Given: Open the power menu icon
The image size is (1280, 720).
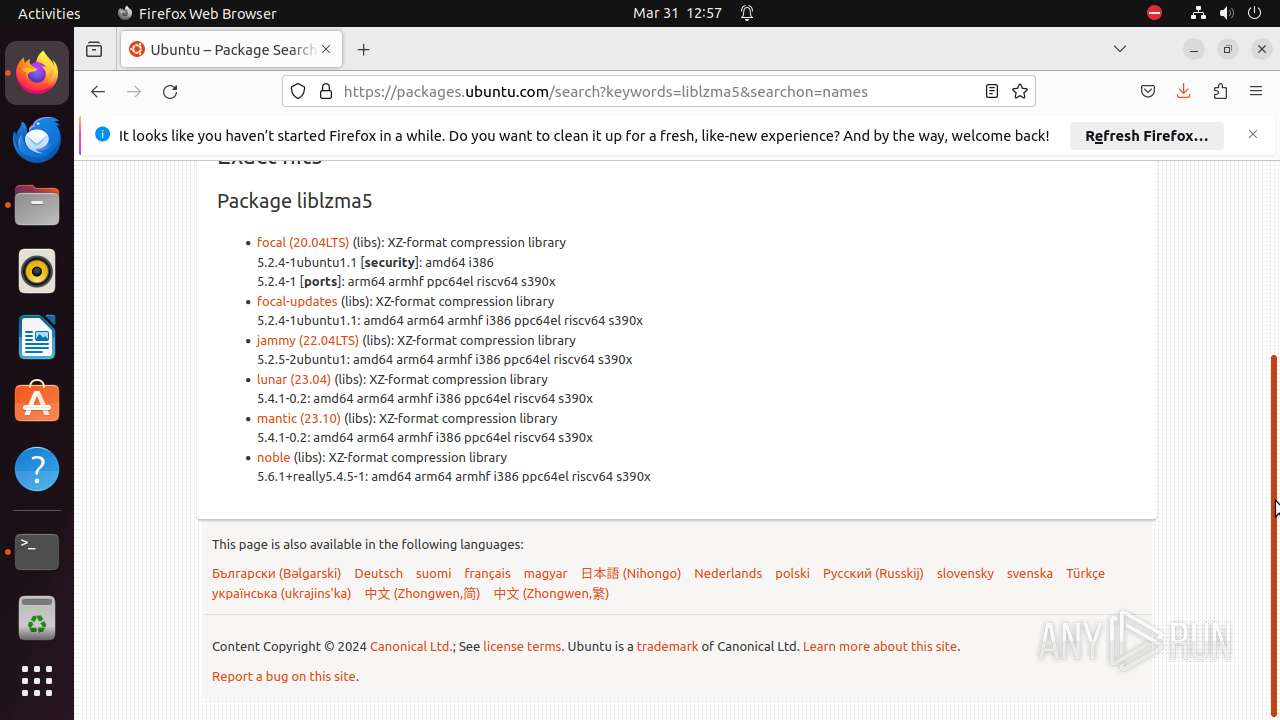Looking at the screenshot, I should pos(1254,13).
